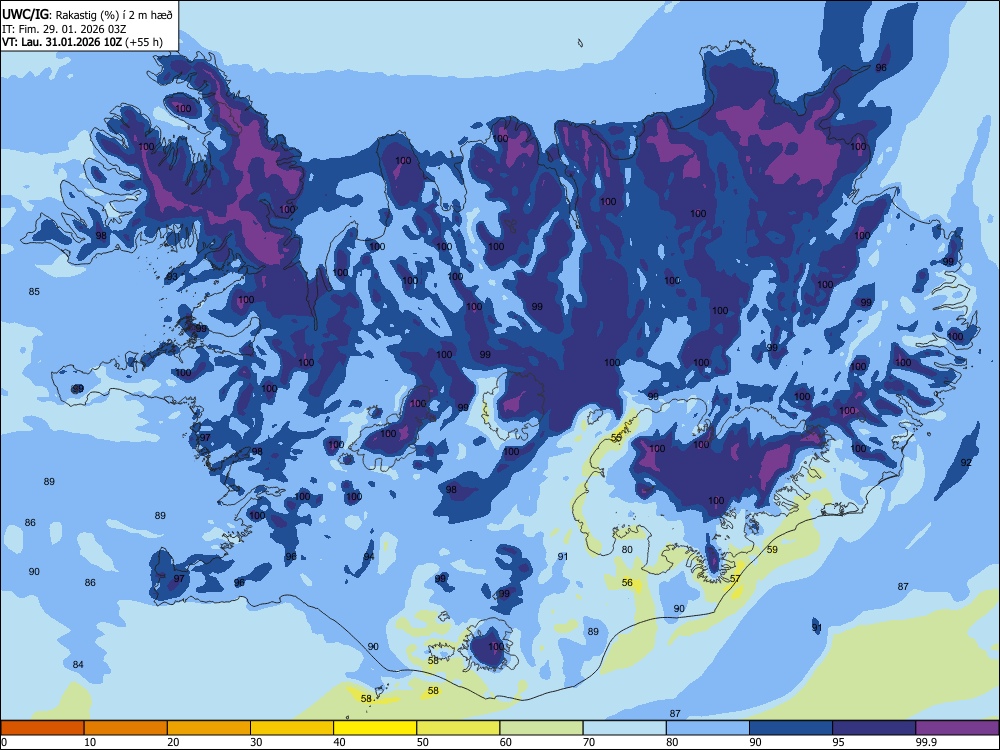1000x750 pixels.
Task: Click the '99.9' legend scale label
Action: click(x=926, y=742)
